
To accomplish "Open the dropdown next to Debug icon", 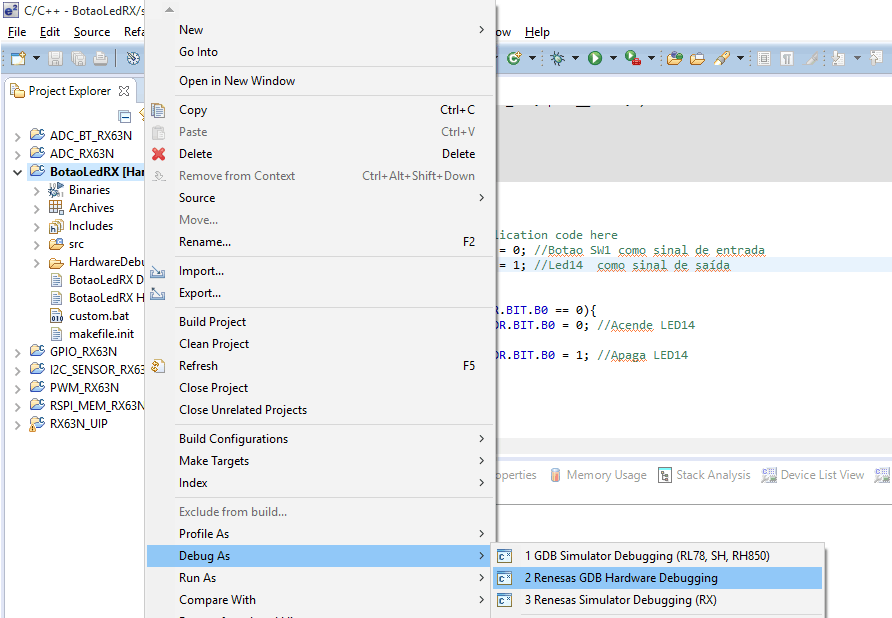I will click(575, 58).
